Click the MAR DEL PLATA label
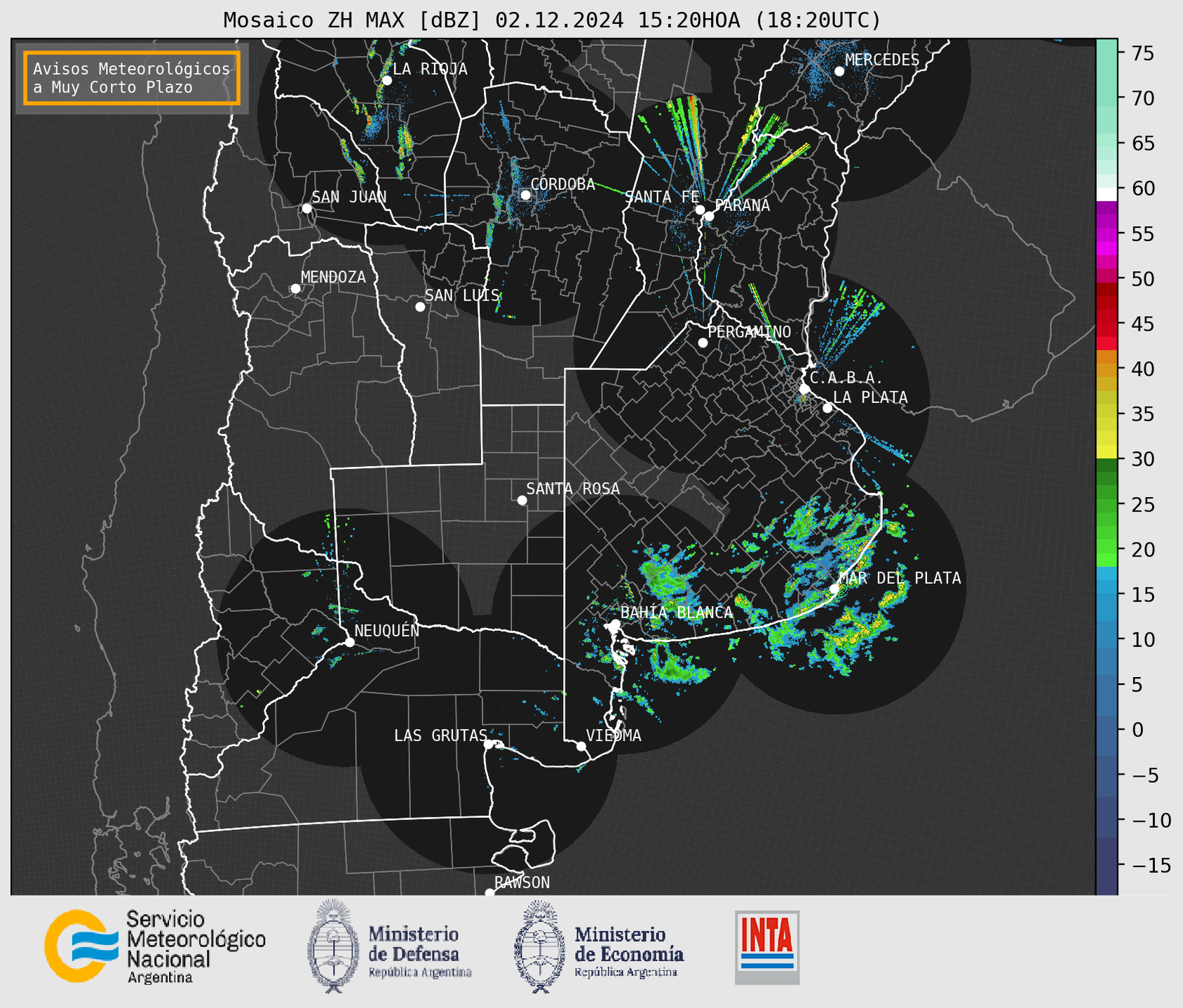1183x1008 pixels. (x=900, y=578)
